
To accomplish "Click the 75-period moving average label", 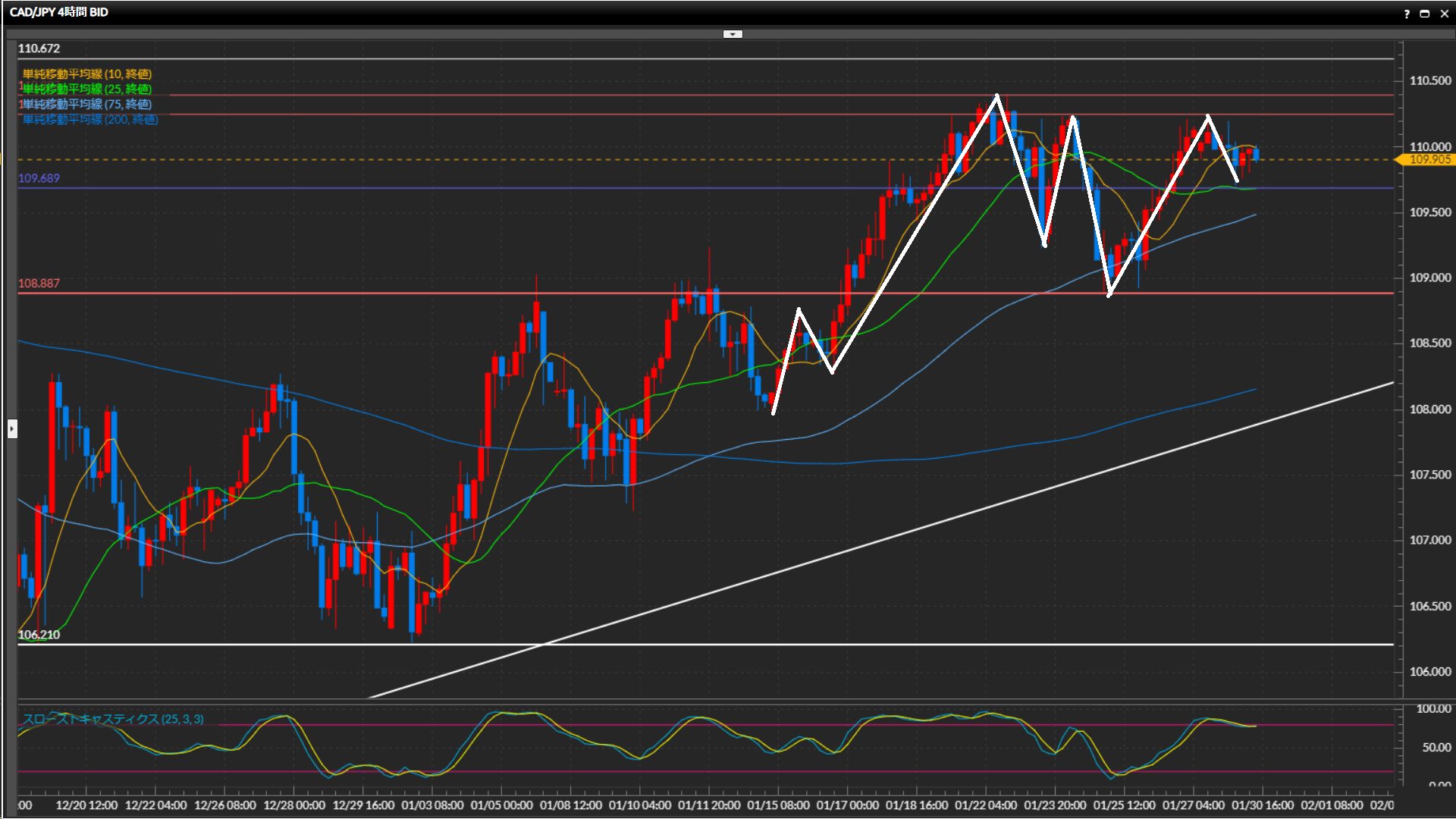I will tap(87, 104).
